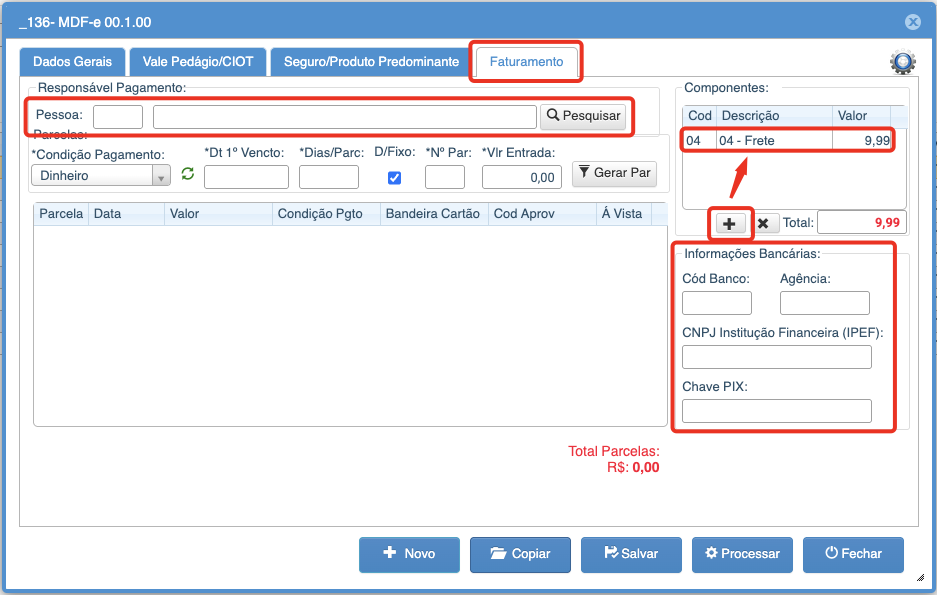This screenshot has width=937, height=595.
Task: Select the 04 - Frete component row
Action: click(x=787, y=141)
